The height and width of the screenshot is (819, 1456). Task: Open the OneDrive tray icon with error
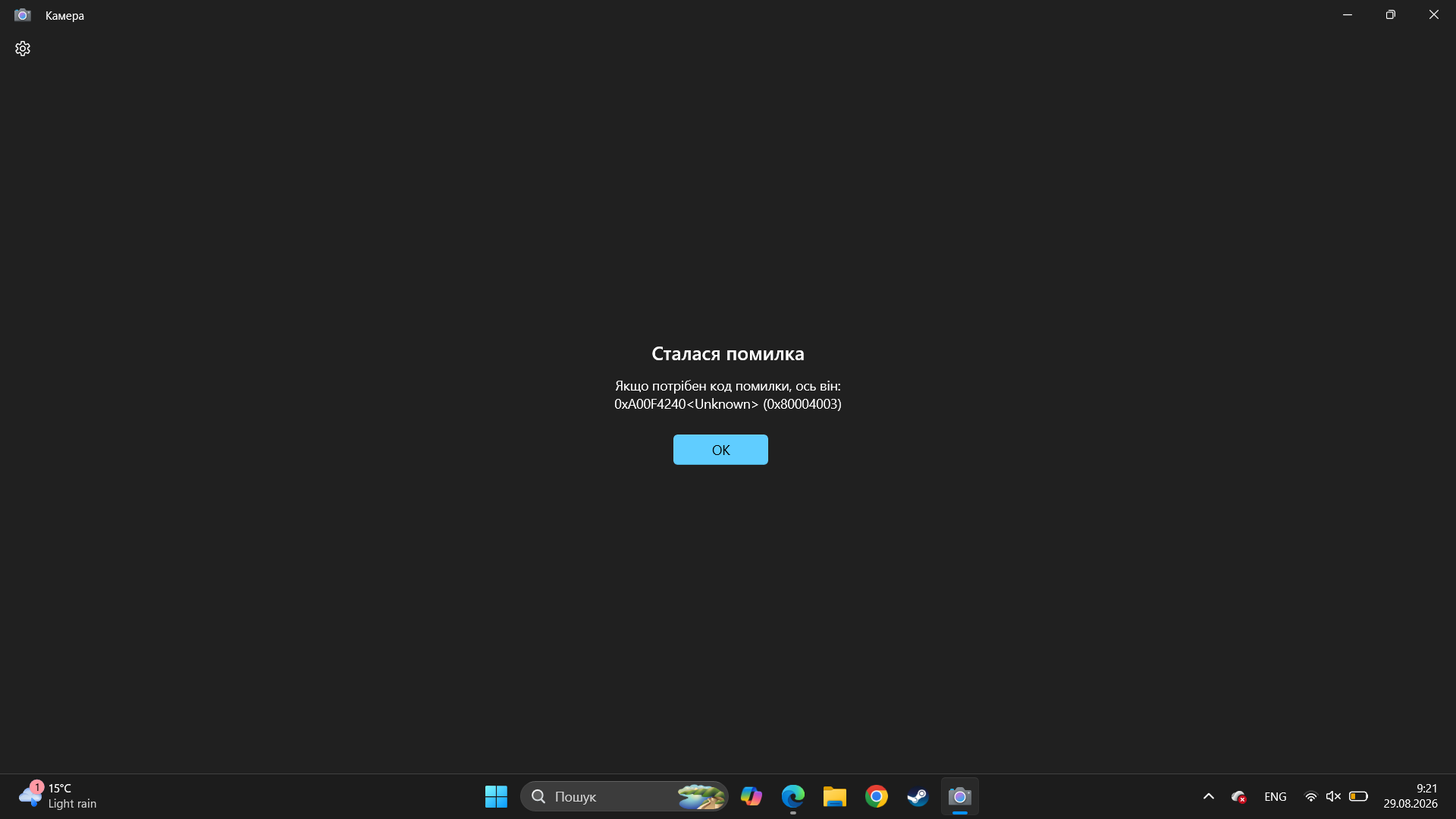pyautogui.click(x=1239, y=796)
